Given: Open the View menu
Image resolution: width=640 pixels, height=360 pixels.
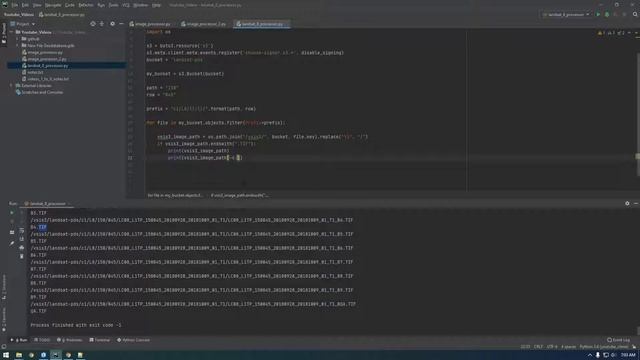Looking at the screenshot, I should click(37, 5).
